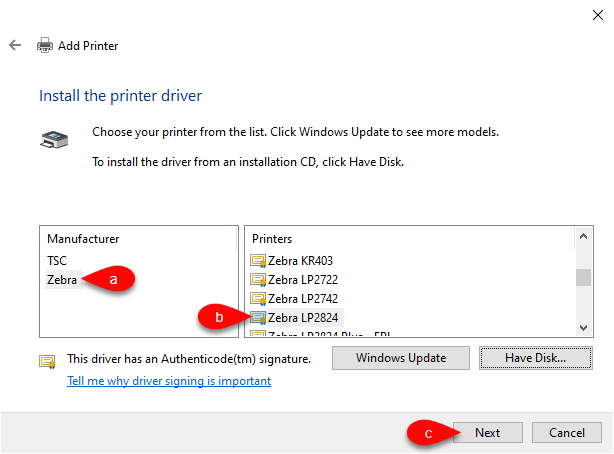Click the printer image beside the instructions
Screen dimensions: 614x454
point(54,139)
